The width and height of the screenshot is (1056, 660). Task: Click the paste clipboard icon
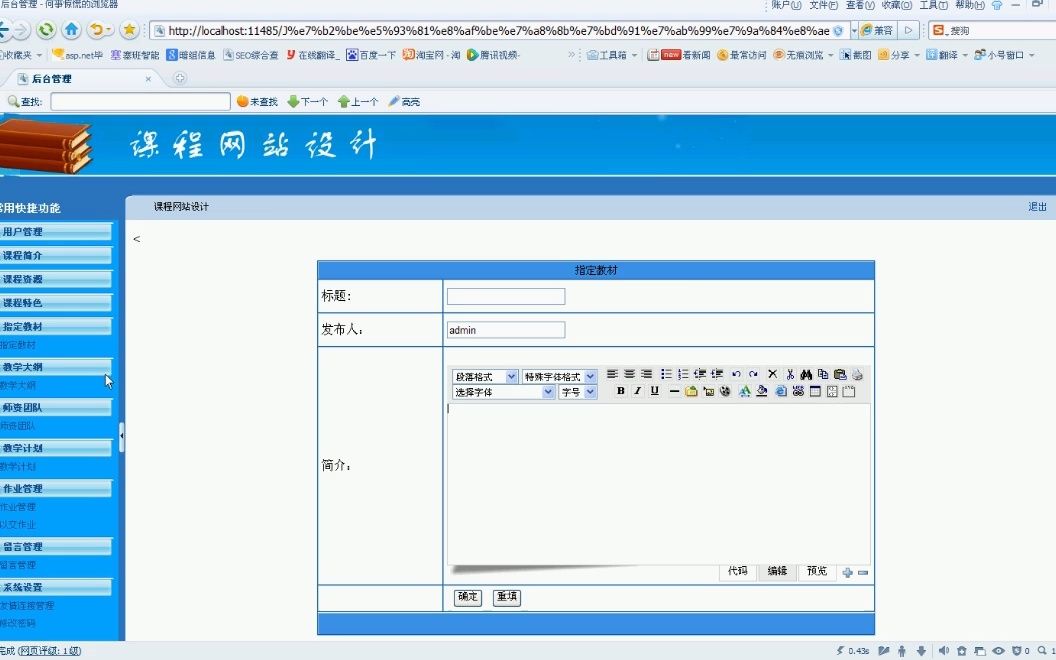tap(840, 374)
